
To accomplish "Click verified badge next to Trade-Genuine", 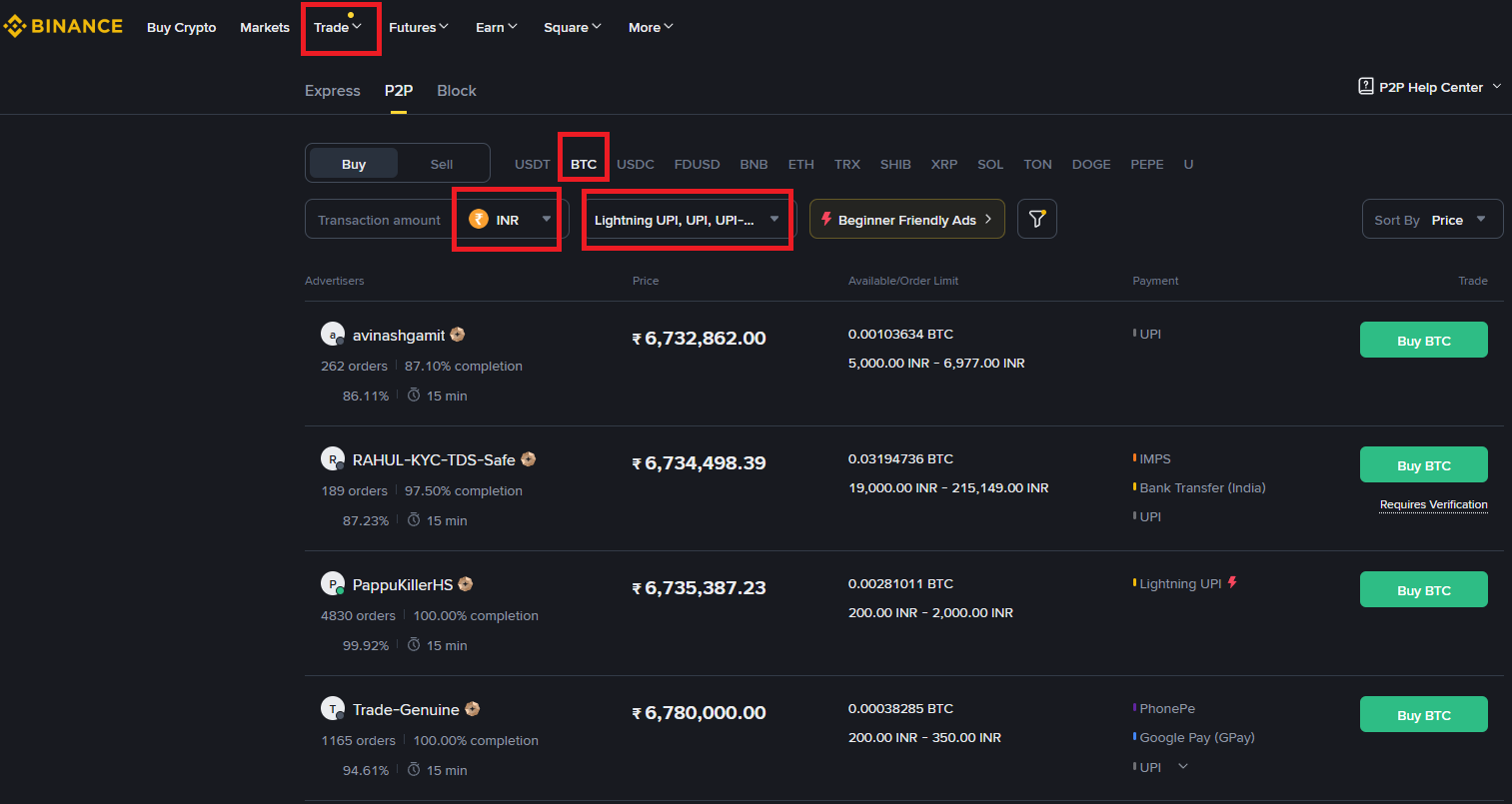I will coord(473,709).
